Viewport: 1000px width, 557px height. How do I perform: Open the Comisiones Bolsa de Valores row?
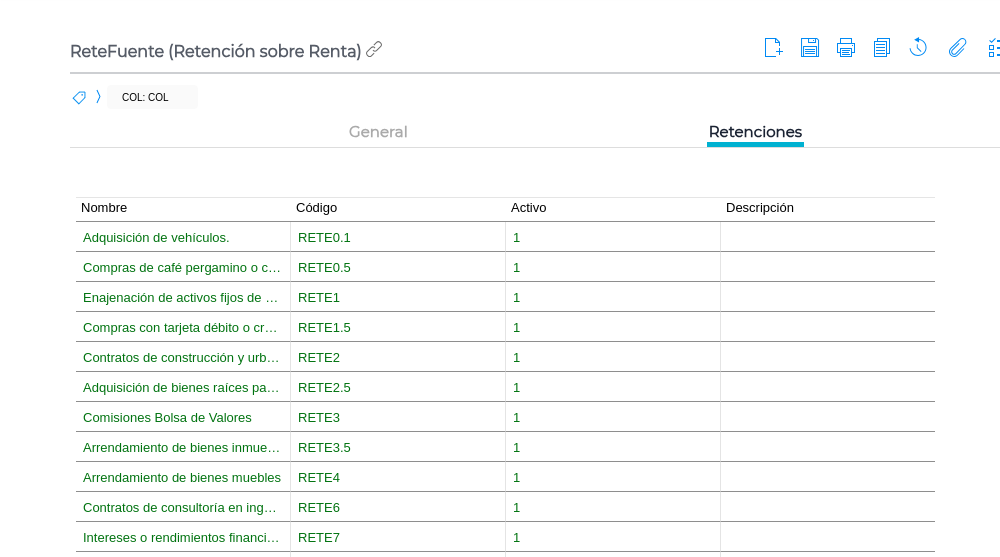(167, 417)
